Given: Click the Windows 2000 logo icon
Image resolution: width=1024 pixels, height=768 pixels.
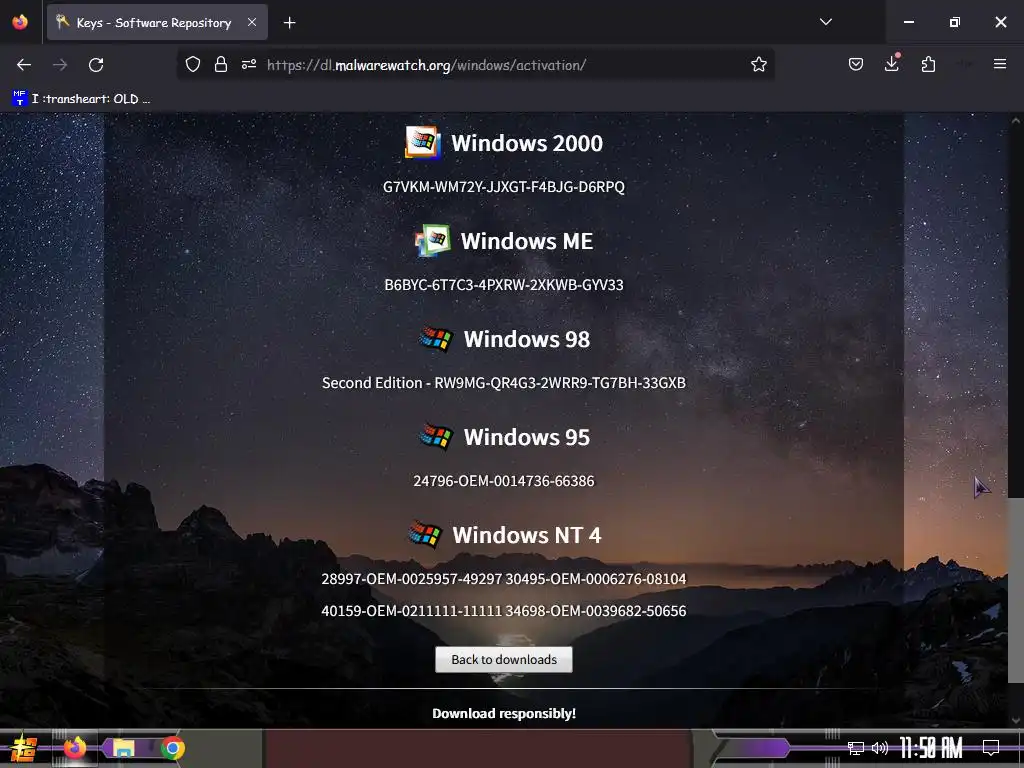Looking at the screenshot, I should click(423, 142).
